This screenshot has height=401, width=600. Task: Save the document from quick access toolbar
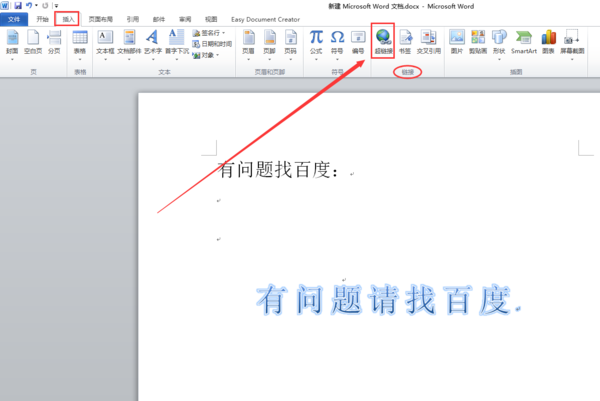(x=18, y=6)
